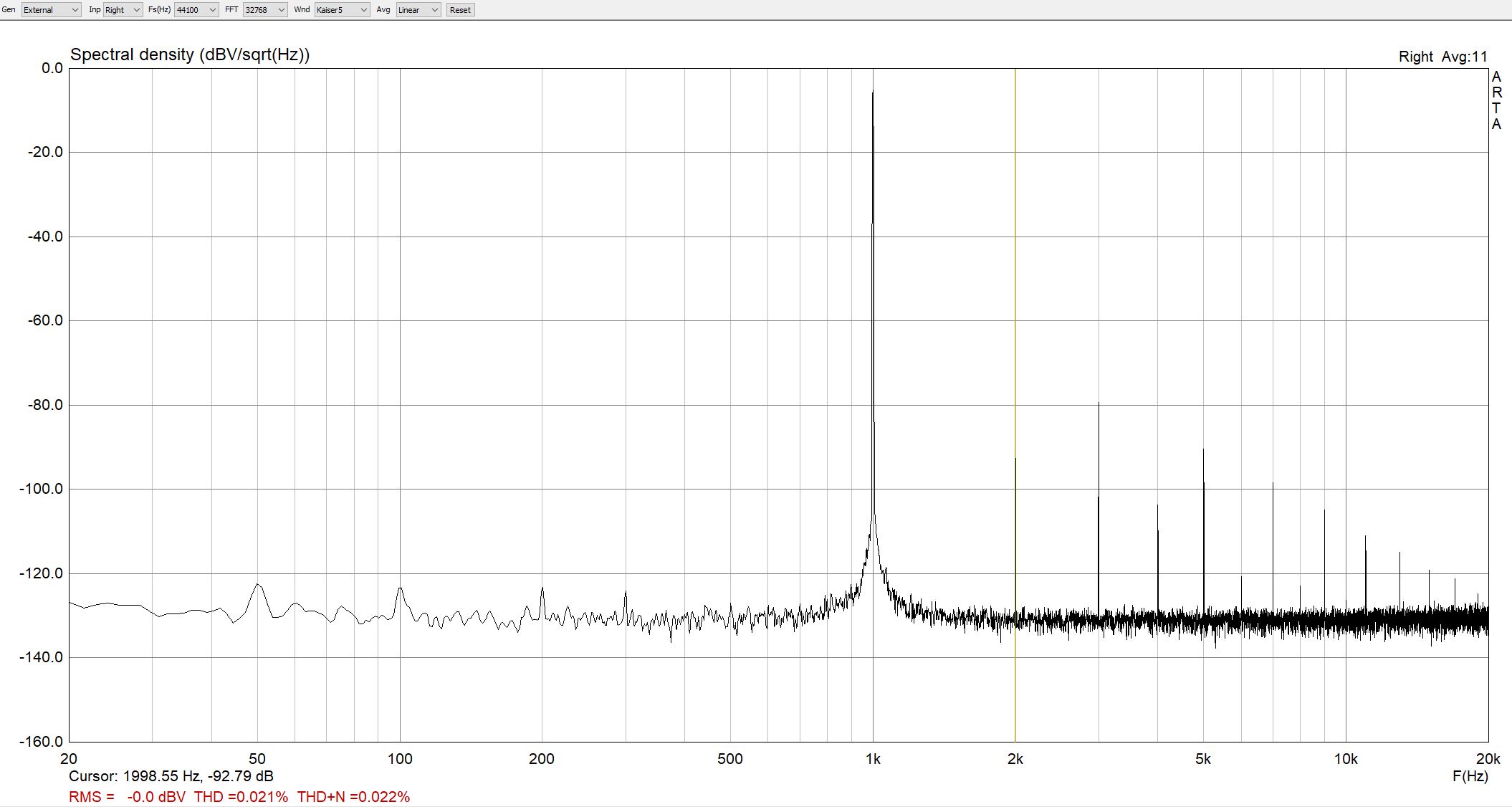This screenshot has height=807, width=1512.
Task: Click the 10k frequency axis label
Action: pos(1346,759)
